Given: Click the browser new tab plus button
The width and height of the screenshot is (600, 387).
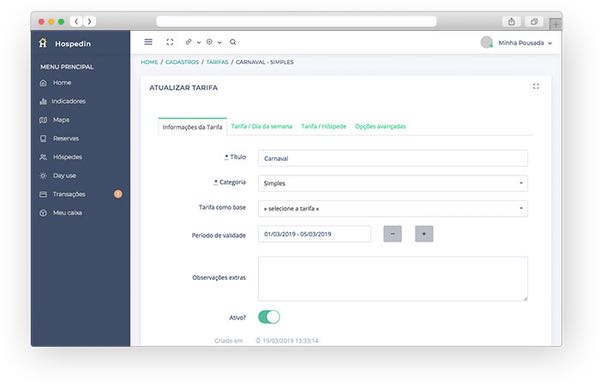Looking at the screenshot, I should (555, 24).
